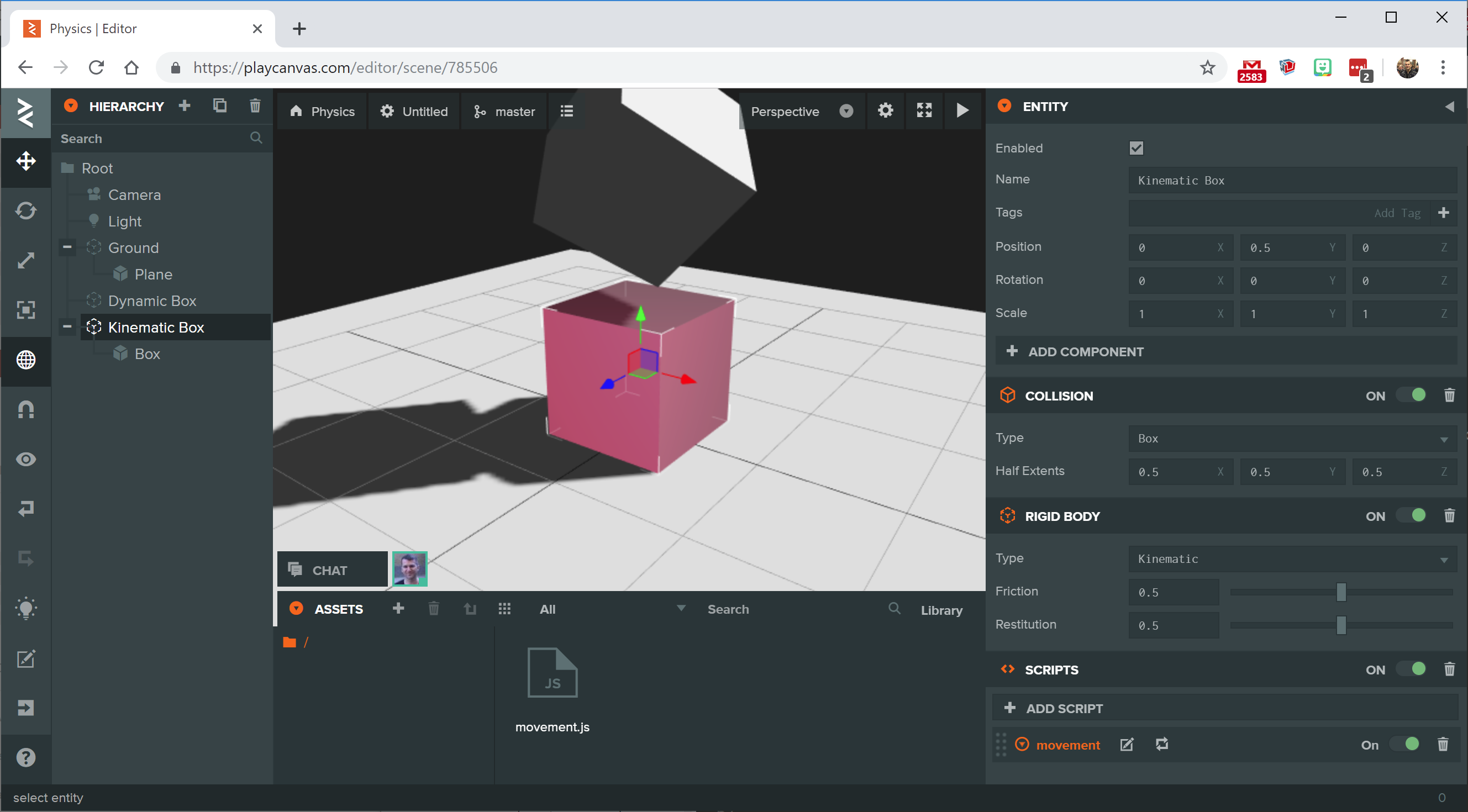
Task: Select Camera entity in hierarchy
Action: point(134,195)
